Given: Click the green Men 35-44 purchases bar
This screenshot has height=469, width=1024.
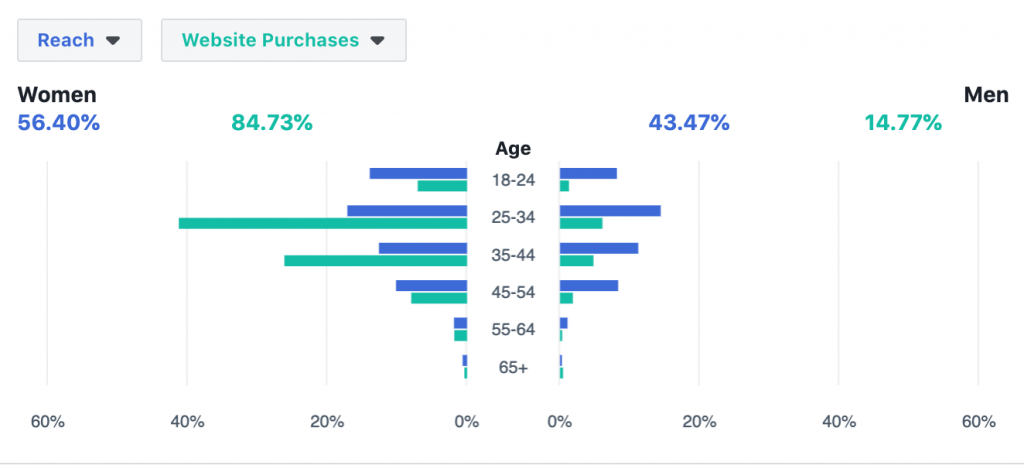Looking at the screenshot, I should (x=576, y=260).
